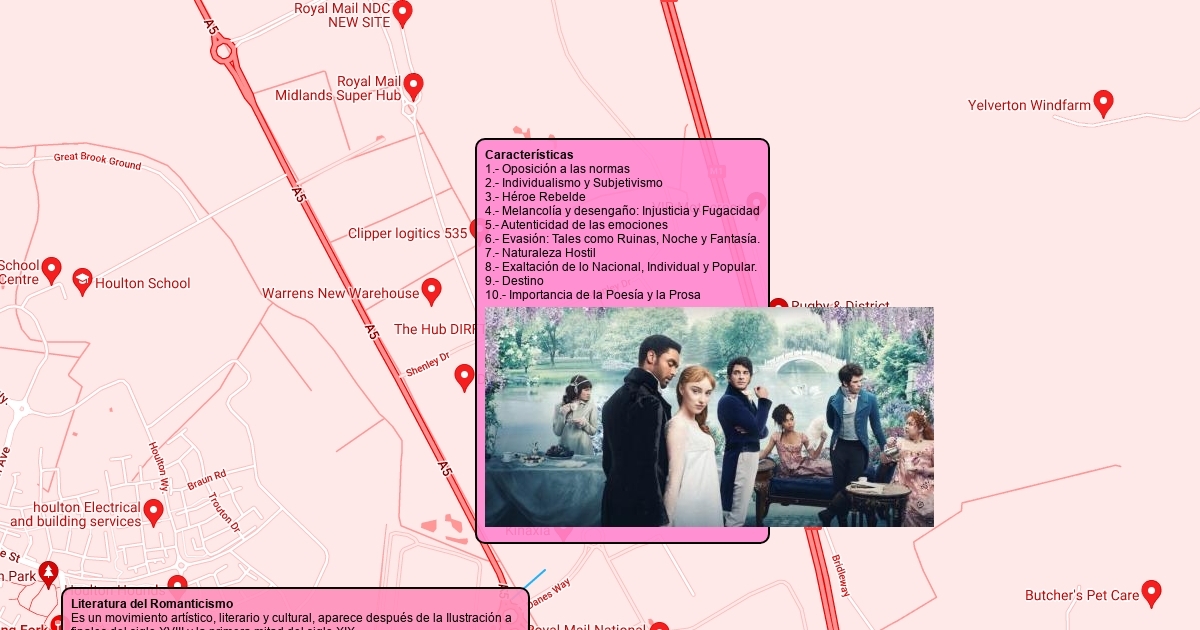
Task: Click the houlton Electrical and building services pin
Action: [x=153, y=512]
